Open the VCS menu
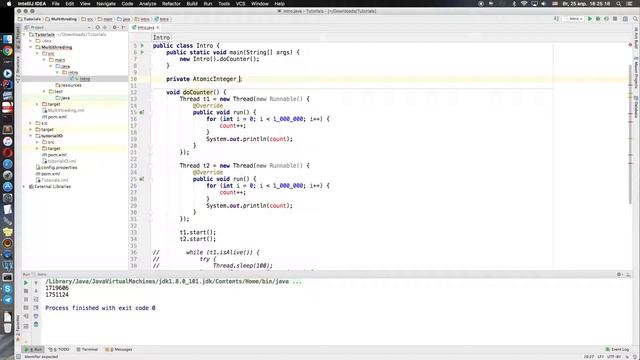Image resolution: width=640 pixels, height=360 pixels. [240, 4]
